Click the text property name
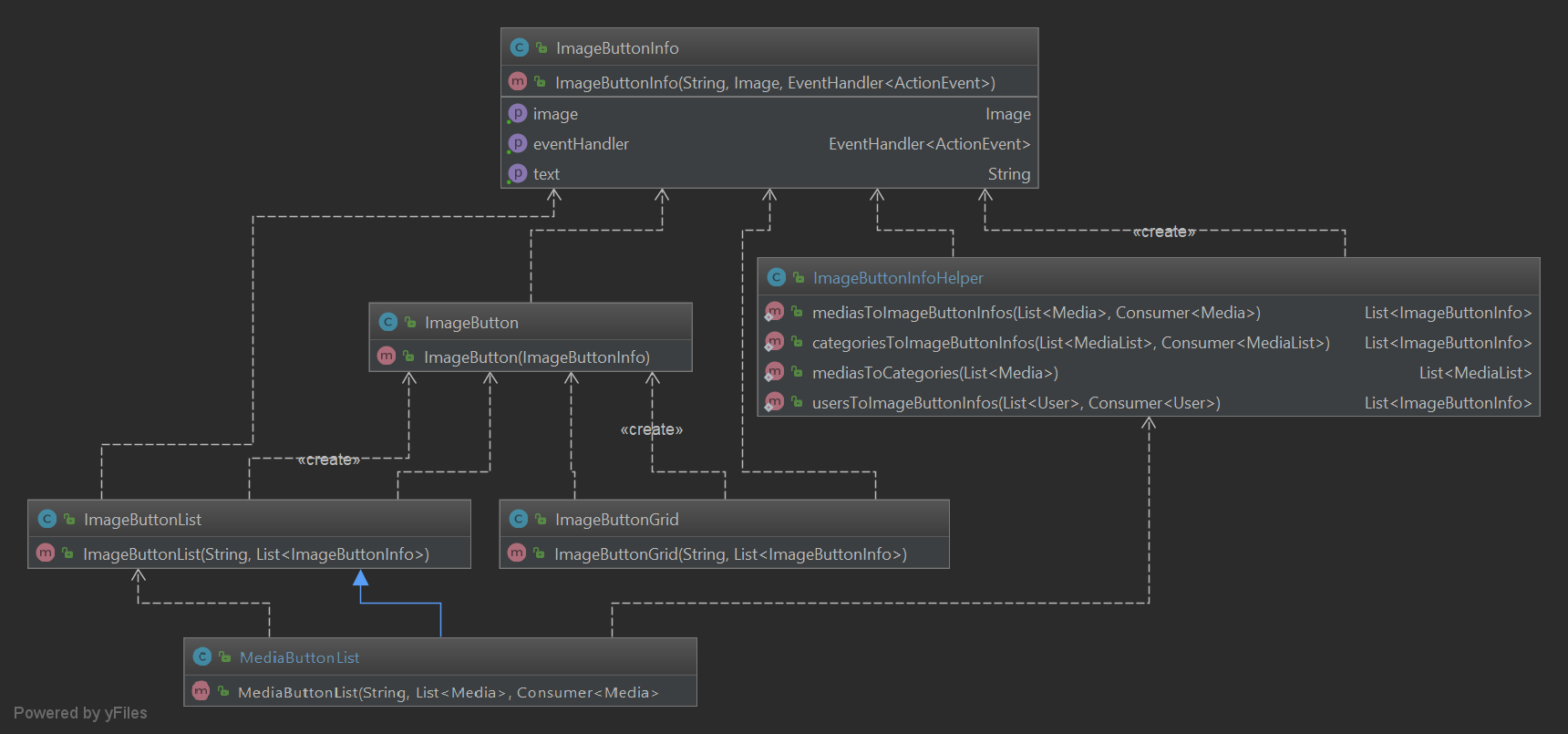This screenshot has width=1568, height=734. pyautogui.click(x=546, y=174)
